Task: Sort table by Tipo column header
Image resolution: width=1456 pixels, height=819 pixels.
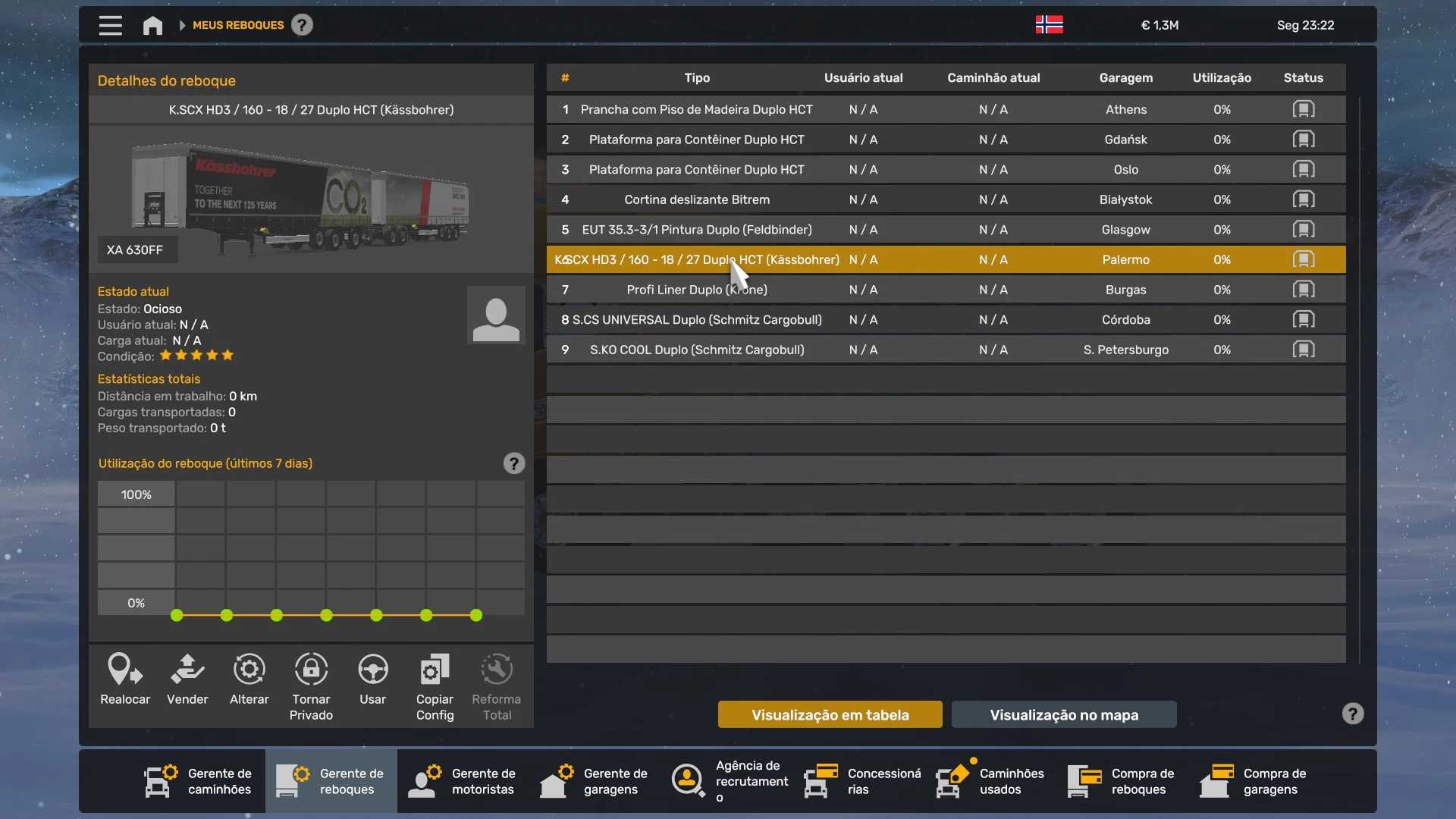Action: click(696, 78)
